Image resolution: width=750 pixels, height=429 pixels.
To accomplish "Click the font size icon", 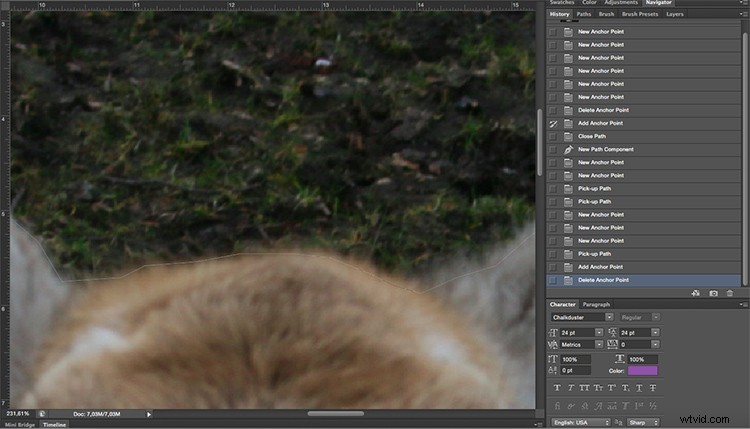I will pos(553,332).
